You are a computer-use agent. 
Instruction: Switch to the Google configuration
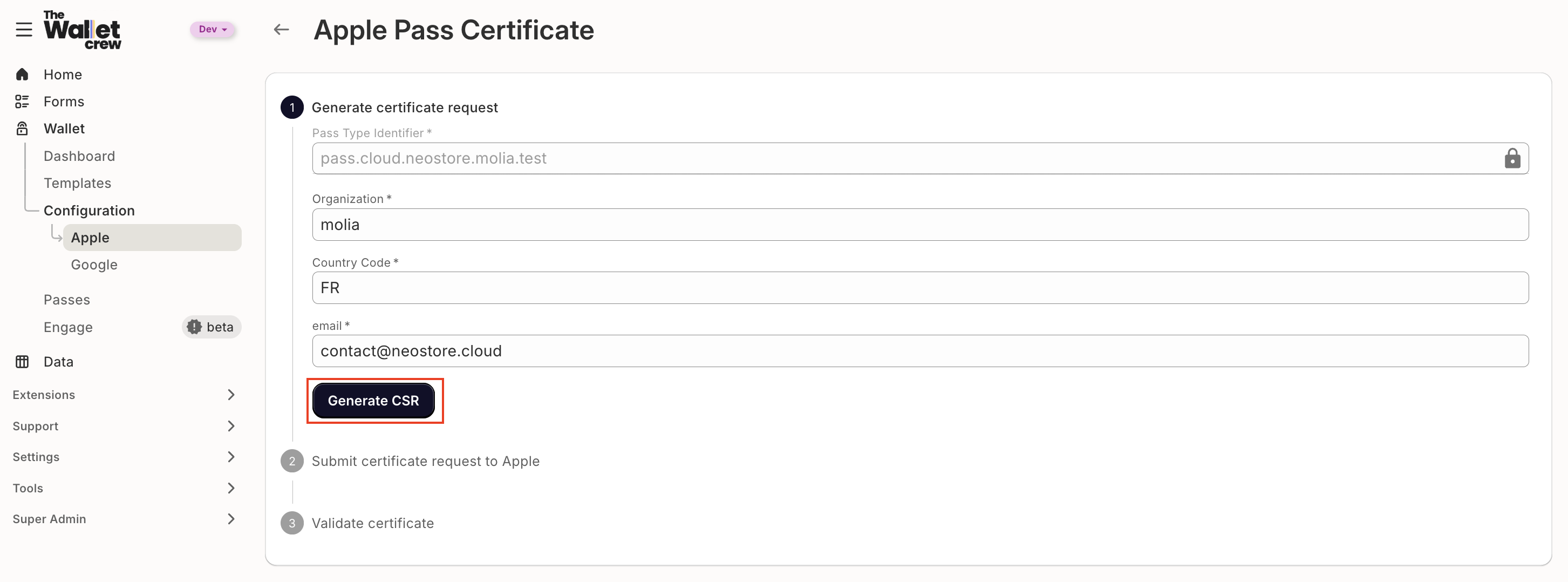pos(94,264)
